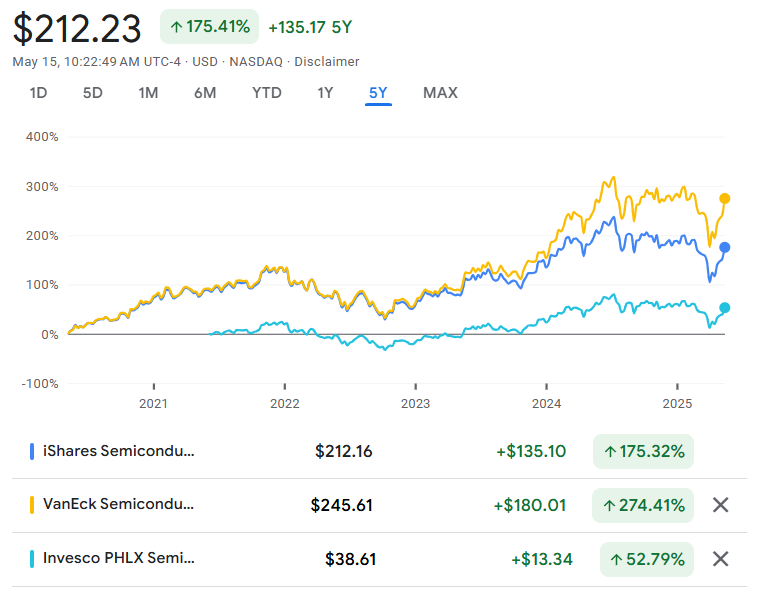The image size is (766, 590).
Task: Click the +$13.34 change value
Action: tap(542, 559)
